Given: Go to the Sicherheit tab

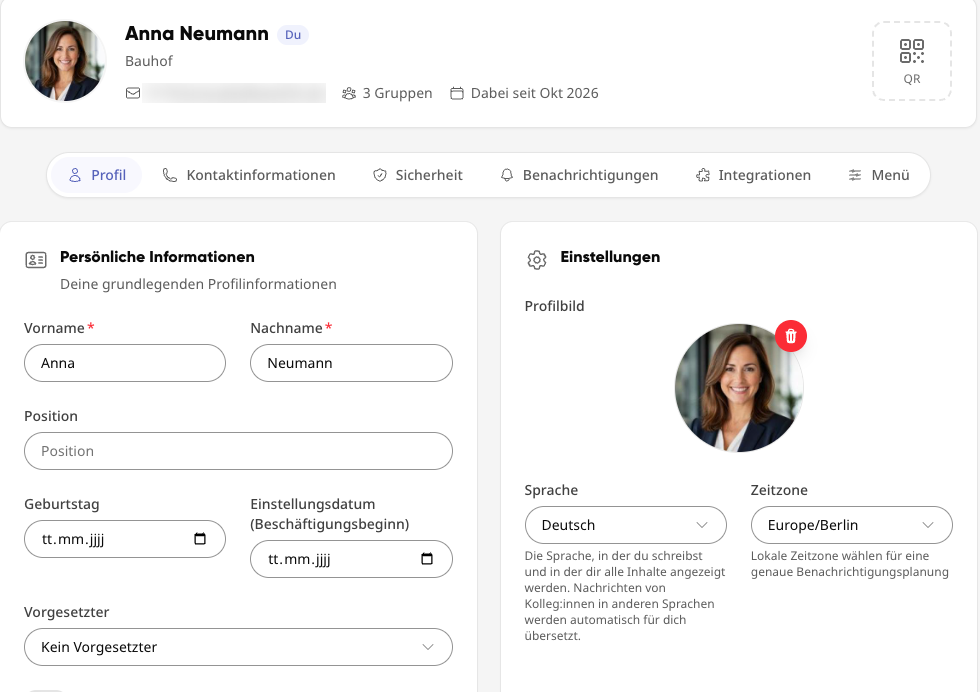Looking at the screenshot, I should pyautogui.click(x=418, y=175).
